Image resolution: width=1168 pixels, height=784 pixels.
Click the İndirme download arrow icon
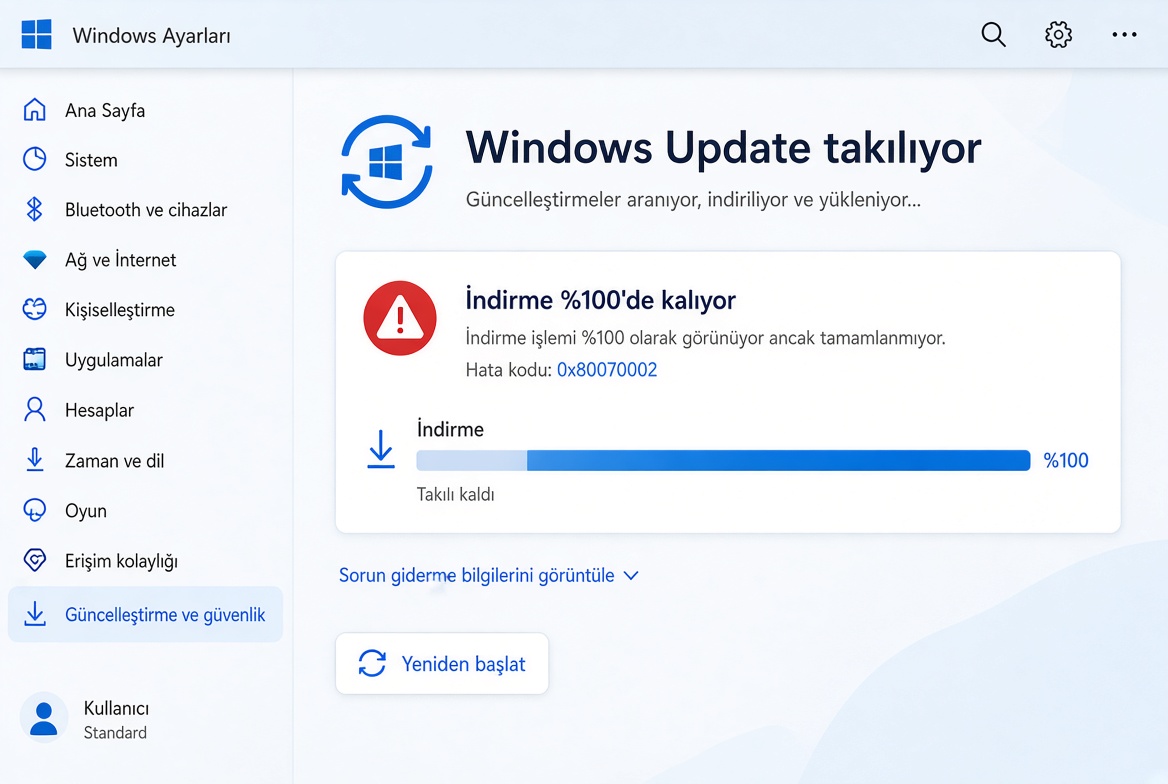point(381,449)
